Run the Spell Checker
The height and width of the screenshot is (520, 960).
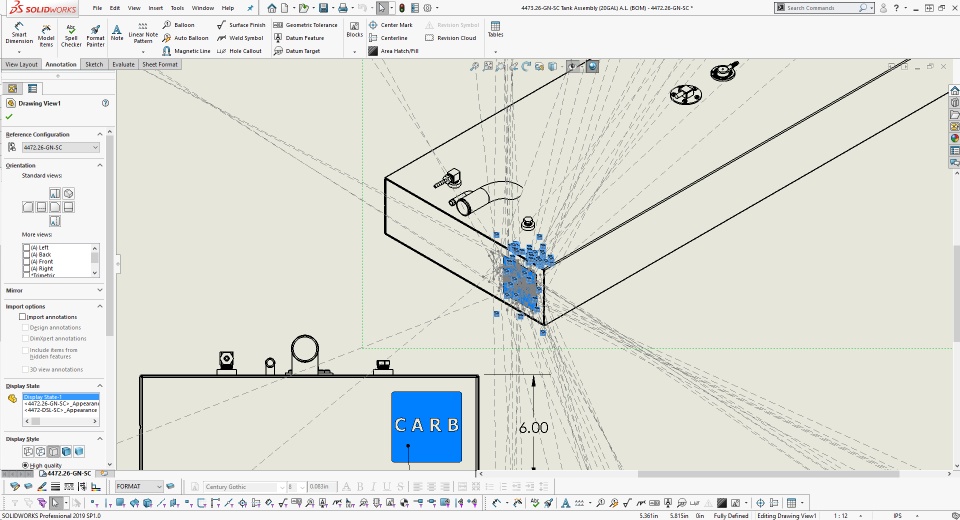(x=71, y=36)
